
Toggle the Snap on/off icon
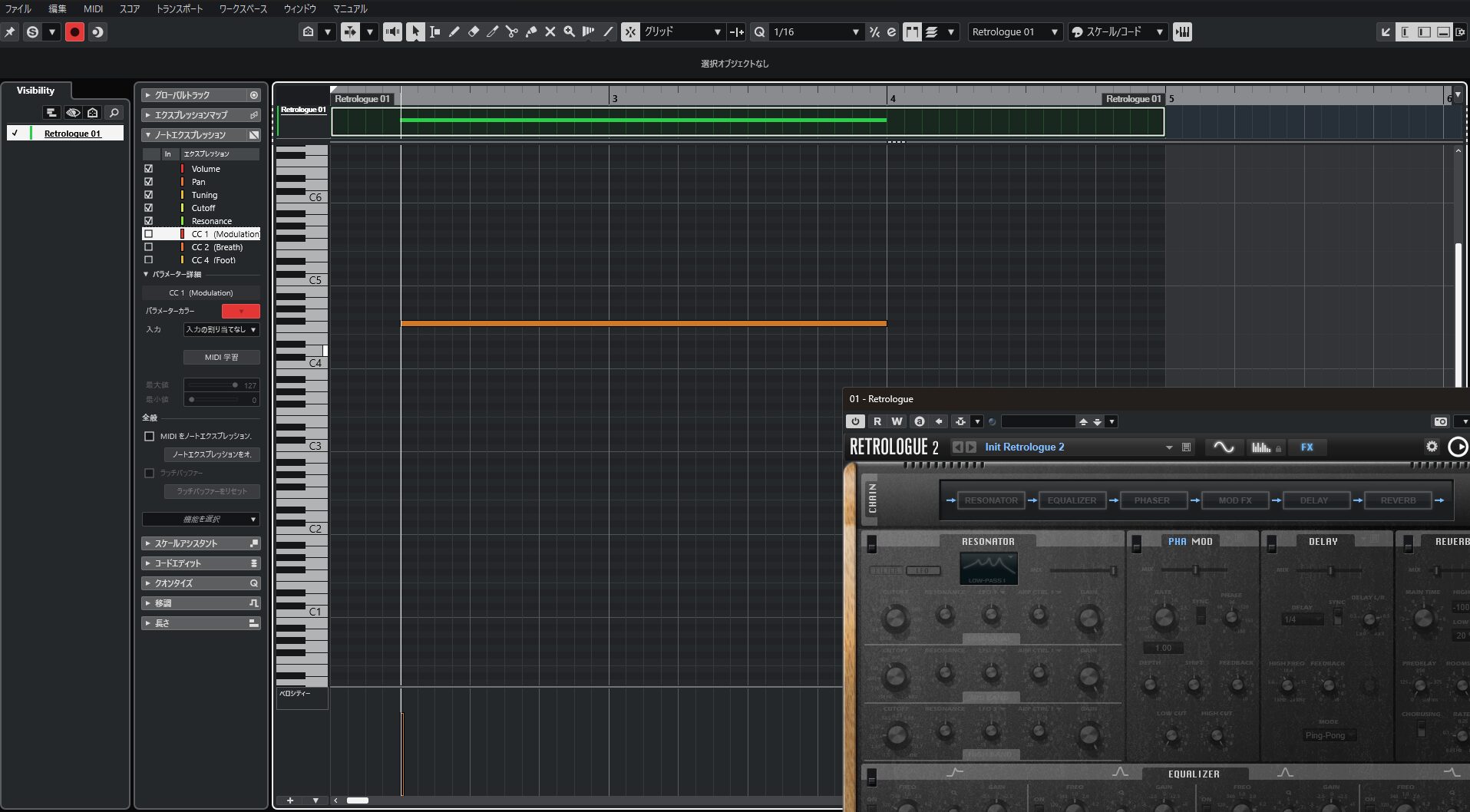pos(630,31)
